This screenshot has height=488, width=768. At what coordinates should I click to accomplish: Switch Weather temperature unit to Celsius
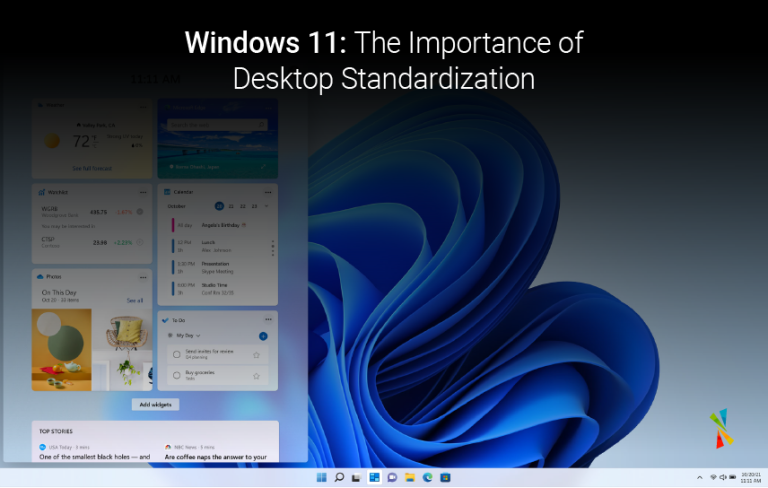pos(95,146)
